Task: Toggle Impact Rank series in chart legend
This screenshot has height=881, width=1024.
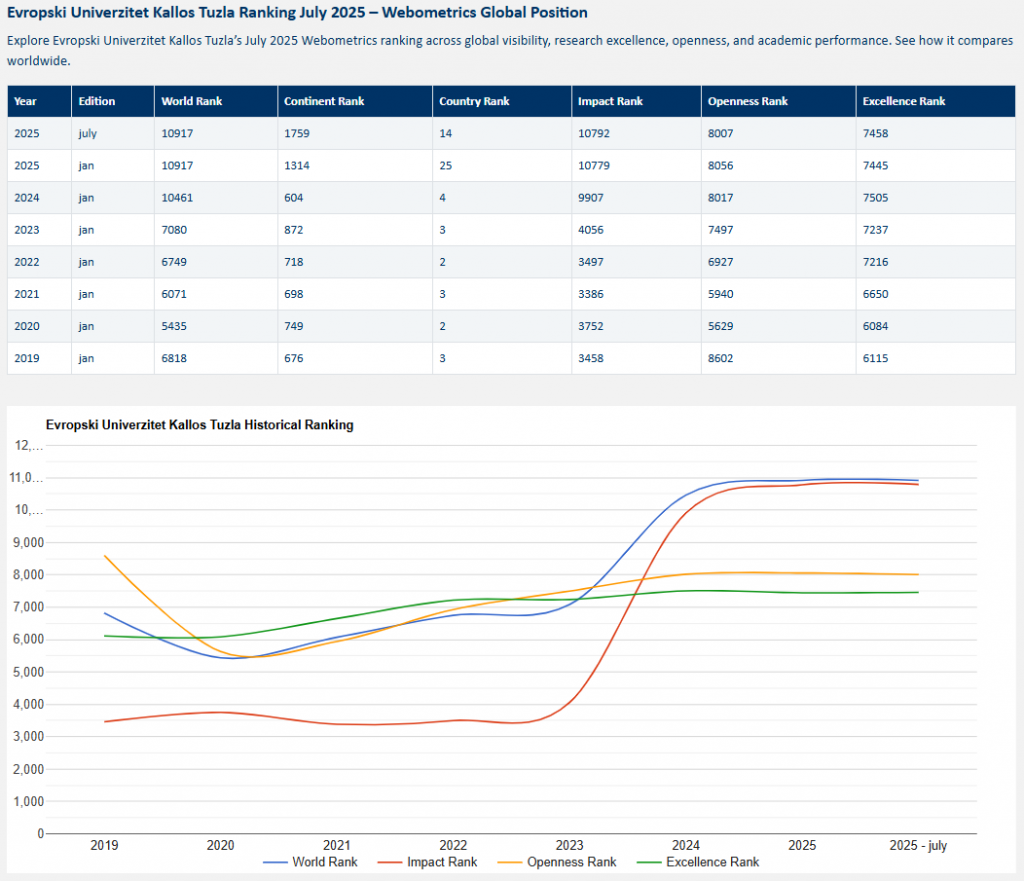Action: click(x=427, y=862)
